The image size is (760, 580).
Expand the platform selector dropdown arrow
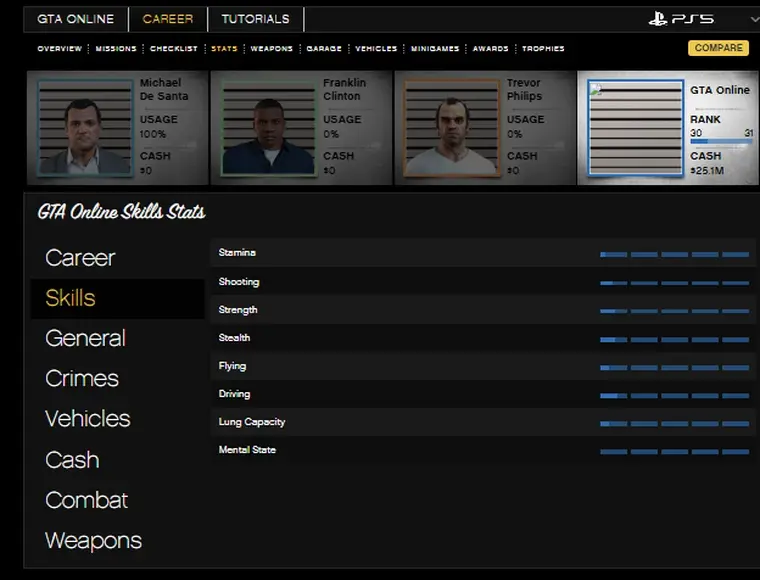[x=753, y=19]
